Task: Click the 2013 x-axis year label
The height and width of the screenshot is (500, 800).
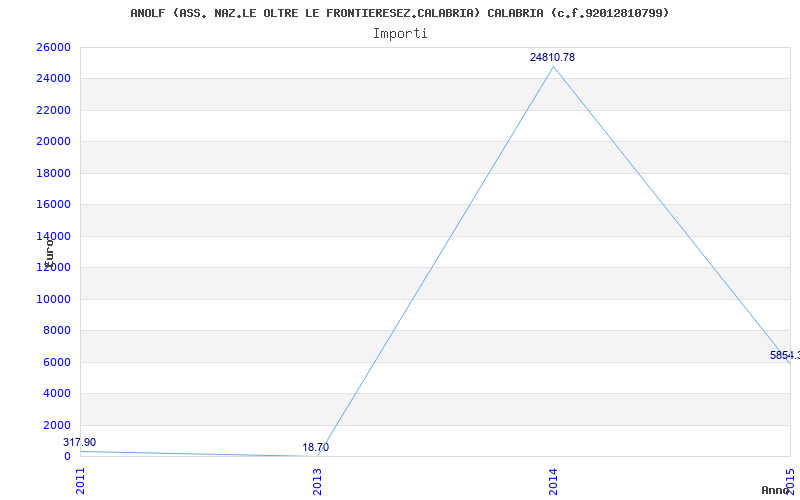Action: [317, 481]
